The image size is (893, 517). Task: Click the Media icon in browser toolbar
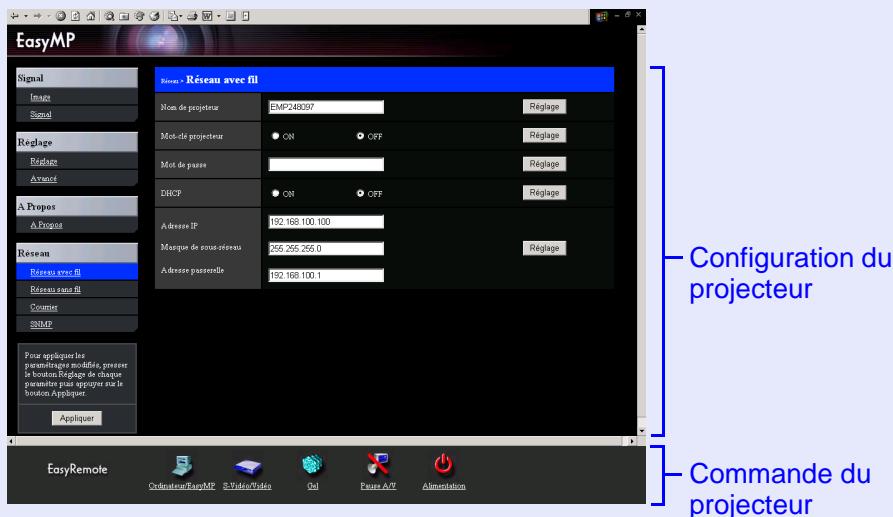(x=140, y=16)
